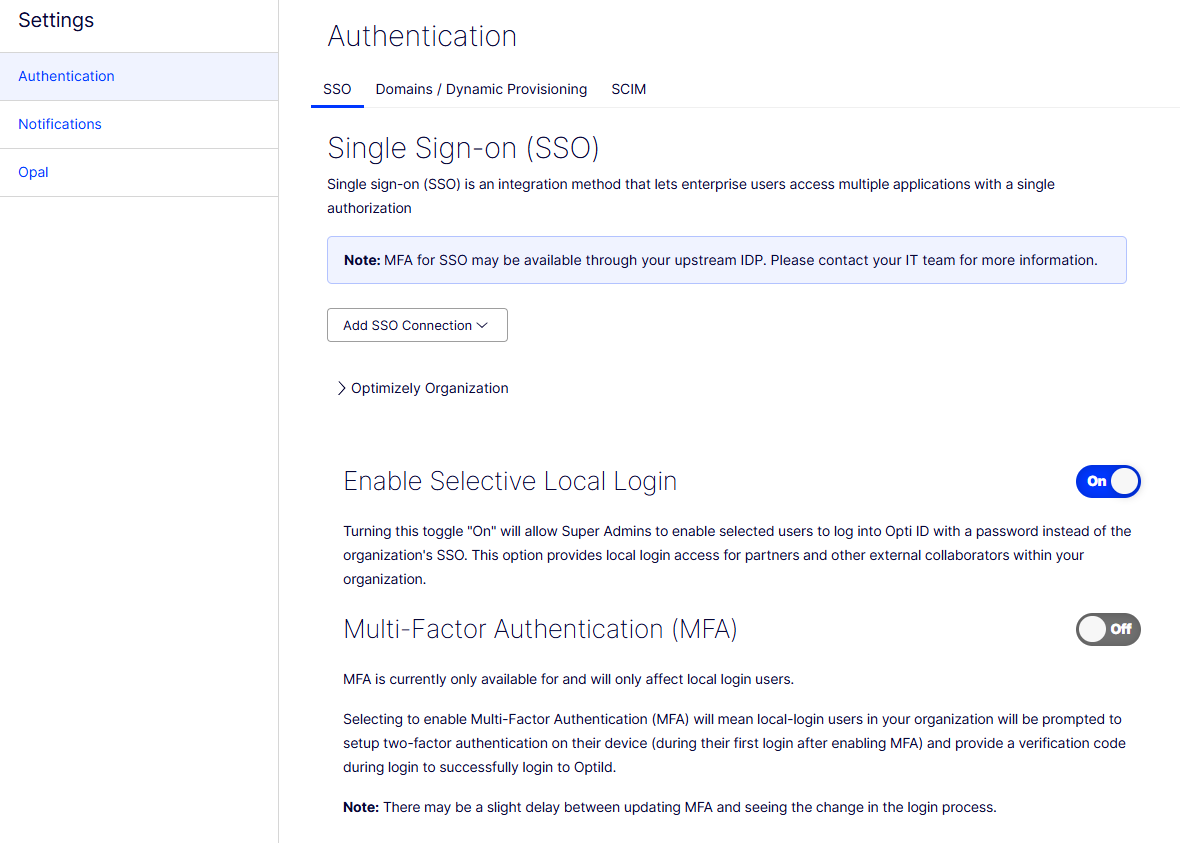The image size is (1180, 843).
Task: Click the Authentication page title
Action: [422, 36]
